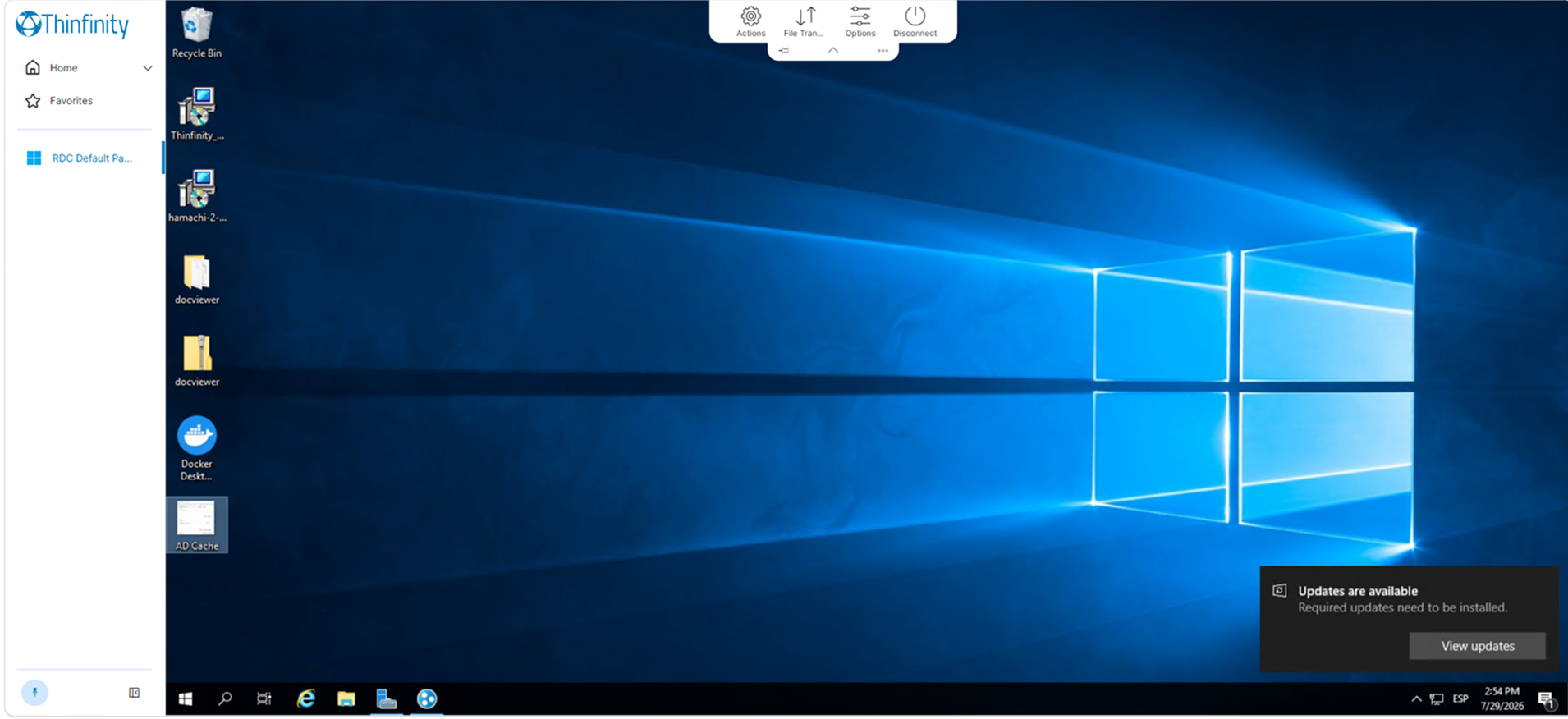Select the docviewer zip archive icon
Screen dimensions: 1568x719
(x=197, y=361)
